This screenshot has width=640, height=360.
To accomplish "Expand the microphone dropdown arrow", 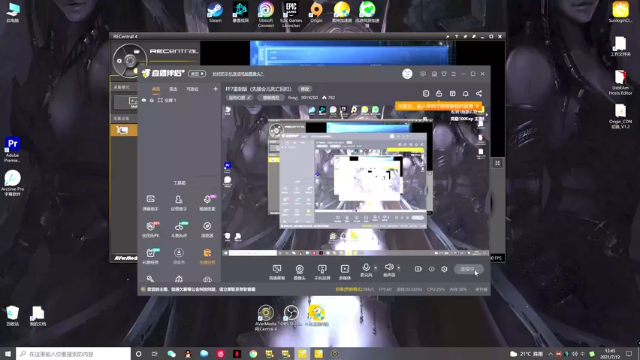I will (376, 268).
